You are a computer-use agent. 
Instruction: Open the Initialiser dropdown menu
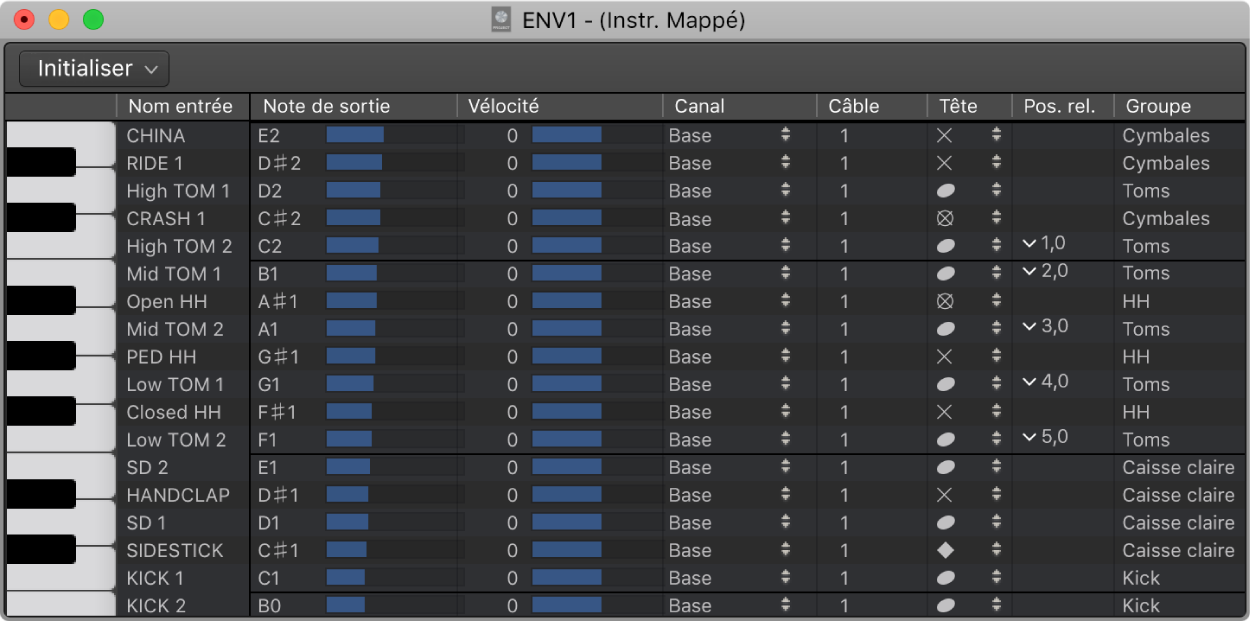95,69
